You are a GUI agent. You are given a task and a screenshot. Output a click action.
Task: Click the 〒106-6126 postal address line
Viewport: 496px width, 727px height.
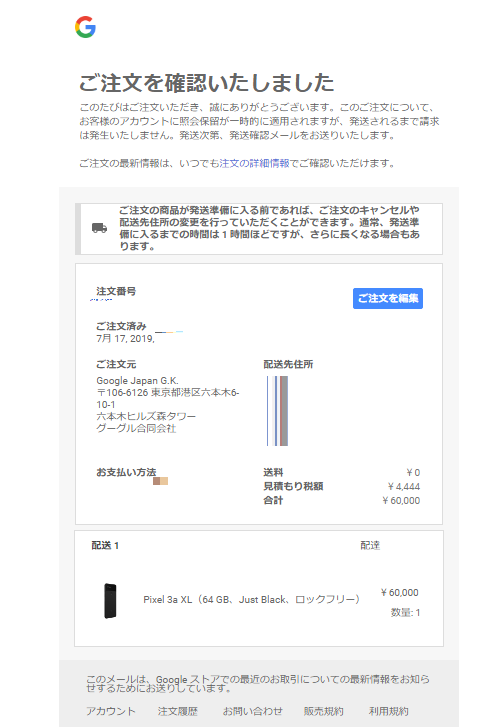pos(167,398)
